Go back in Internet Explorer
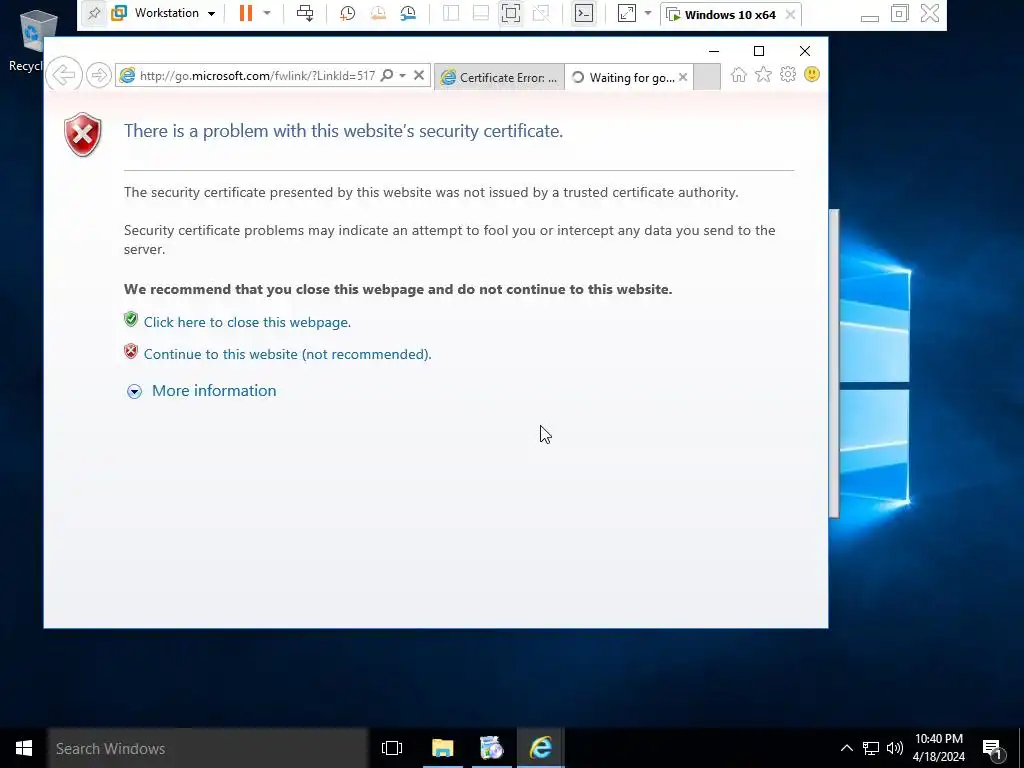 tap(64, 75)
